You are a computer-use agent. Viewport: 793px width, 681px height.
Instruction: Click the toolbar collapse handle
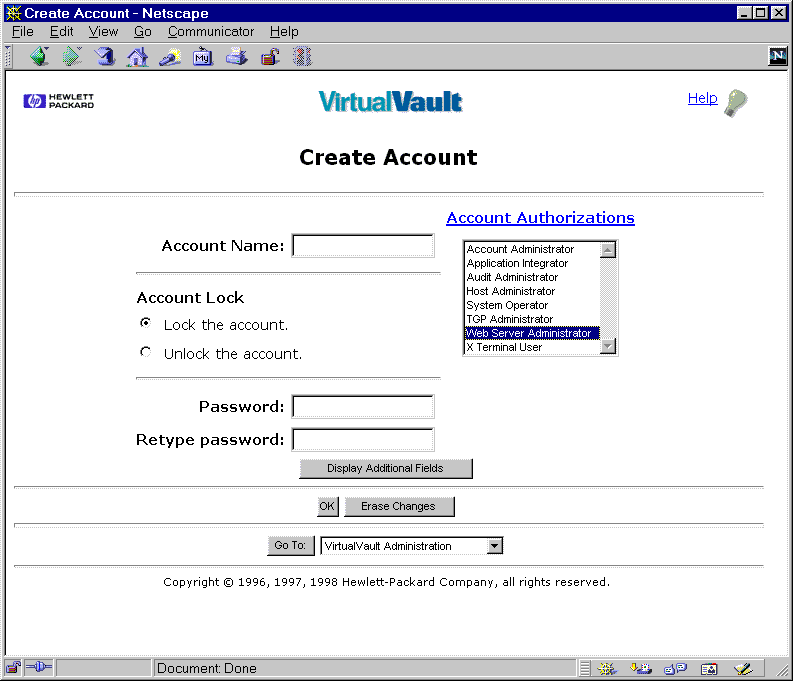(x=8, y=56)
